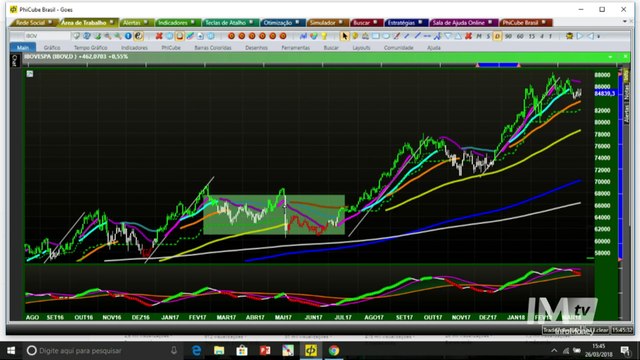Select the upward triangle drawing tool
The image size is (640, 360).
click(x=458, y=36)
